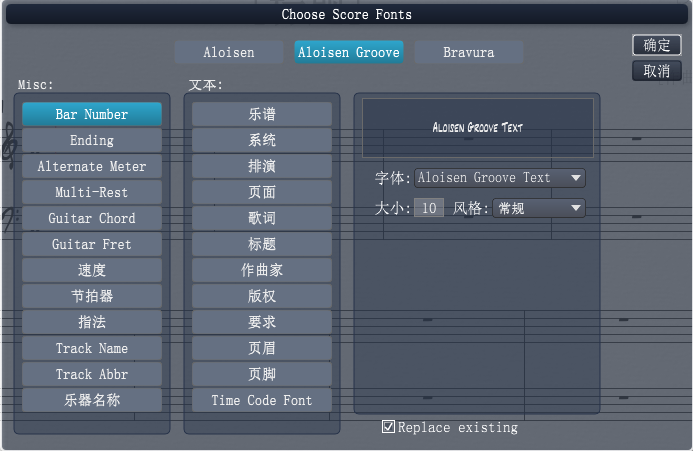Select the Guitar Fret item
693x451 pixels.
[x=92, y=245]
